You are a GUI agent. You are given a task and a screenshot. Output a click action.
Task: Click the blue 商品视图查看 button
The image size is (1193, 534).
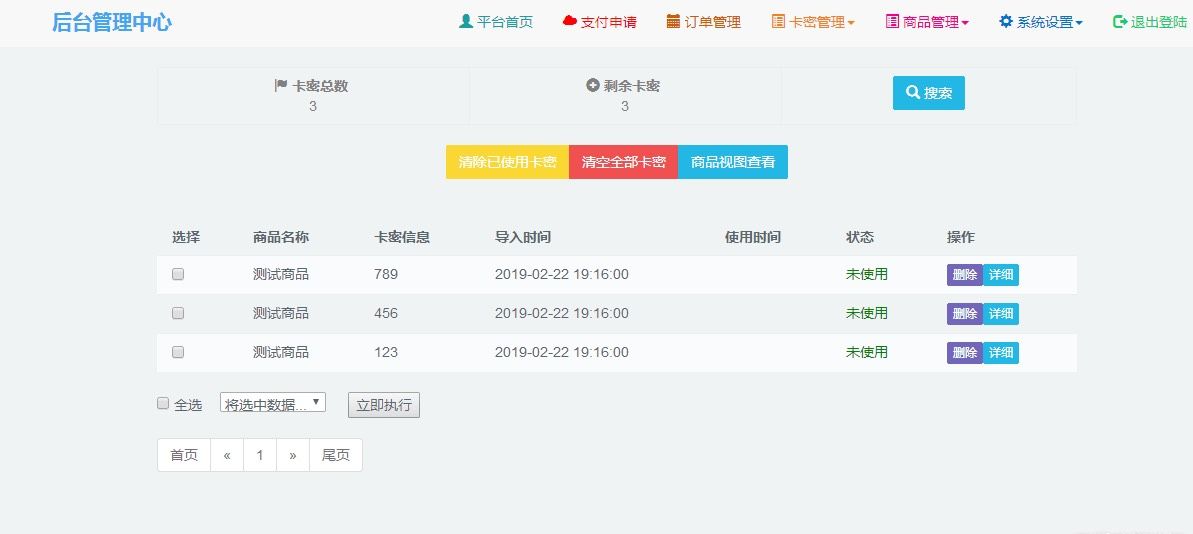(x=733, y=162)
